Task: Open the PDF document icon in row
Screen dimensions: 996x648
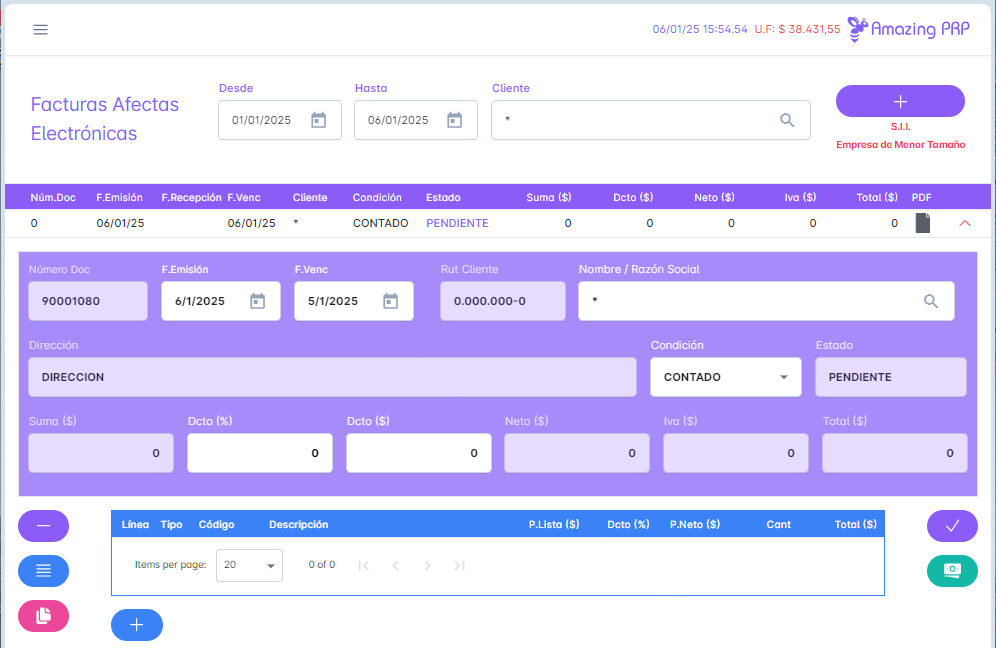Action: pyautogui.click(x=922, y=224)
